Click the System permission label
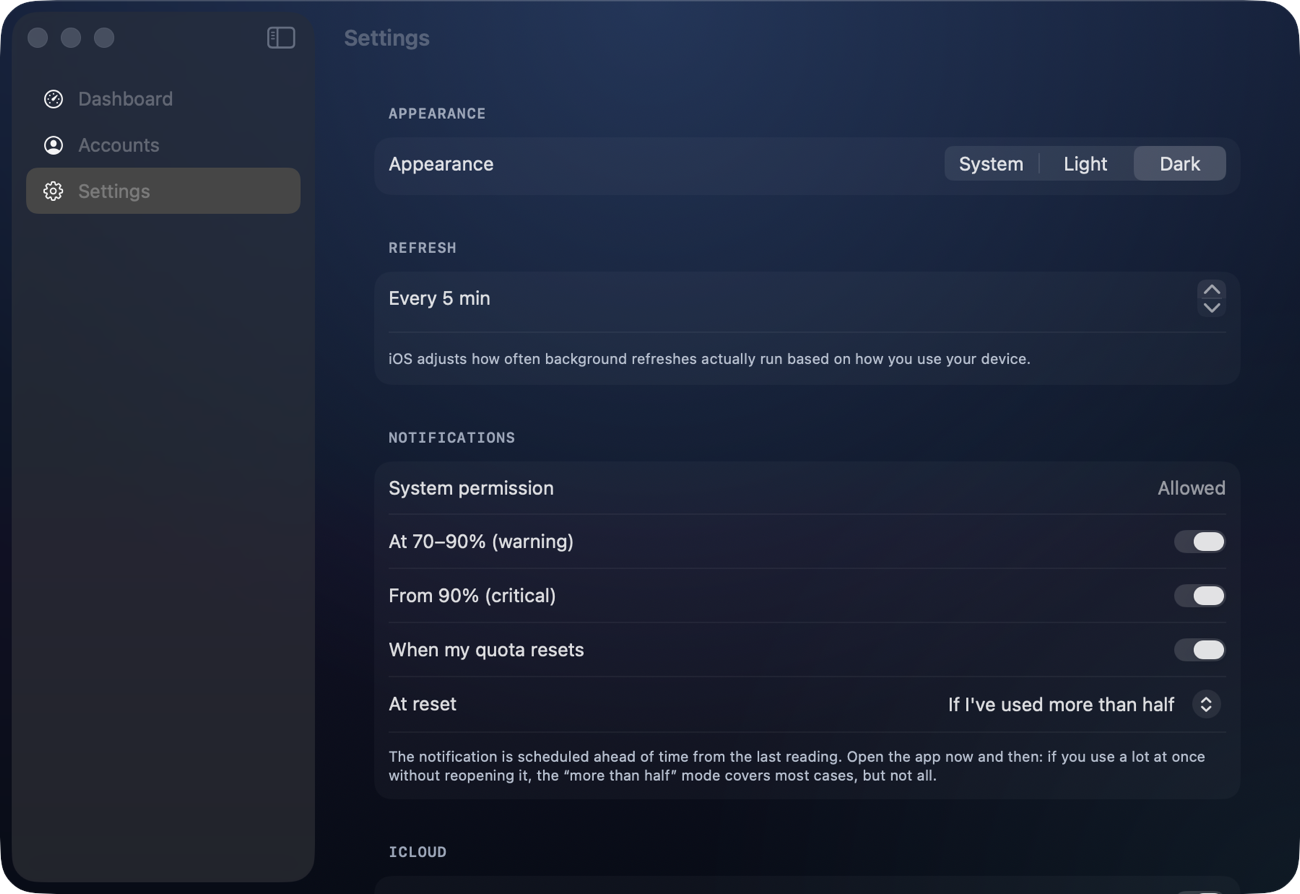This screenshot has width=1300, height=894. point(471,488)
